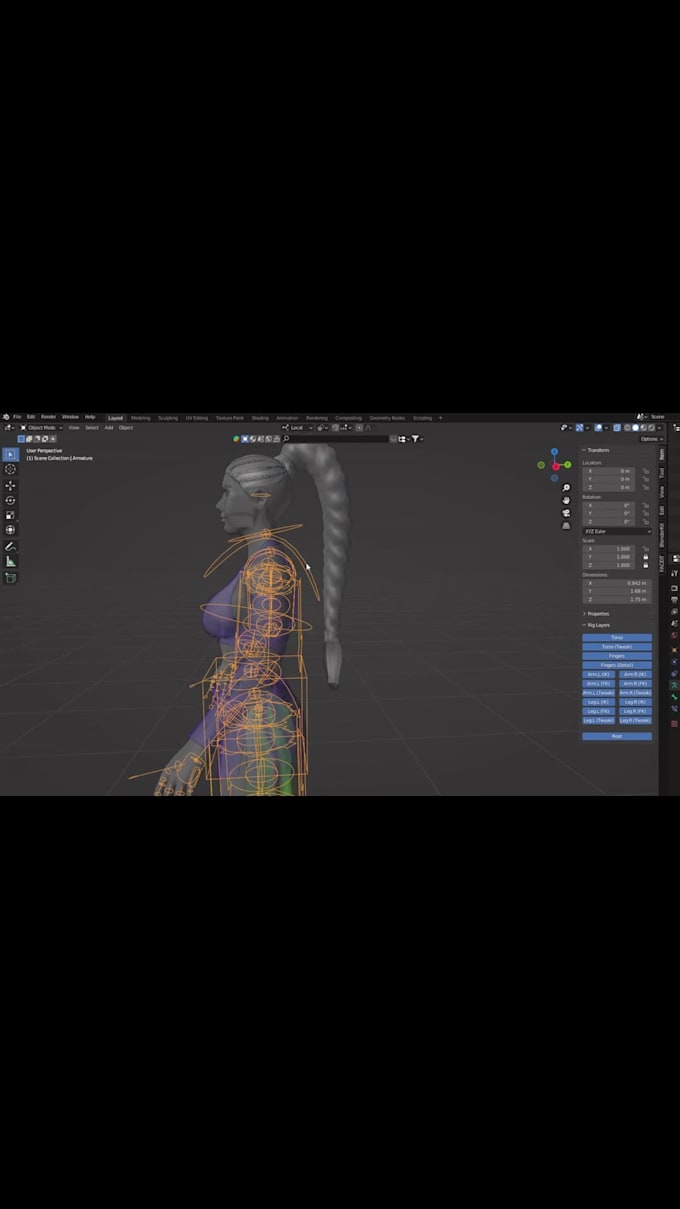Activate the Move tool

coord(11,485)
